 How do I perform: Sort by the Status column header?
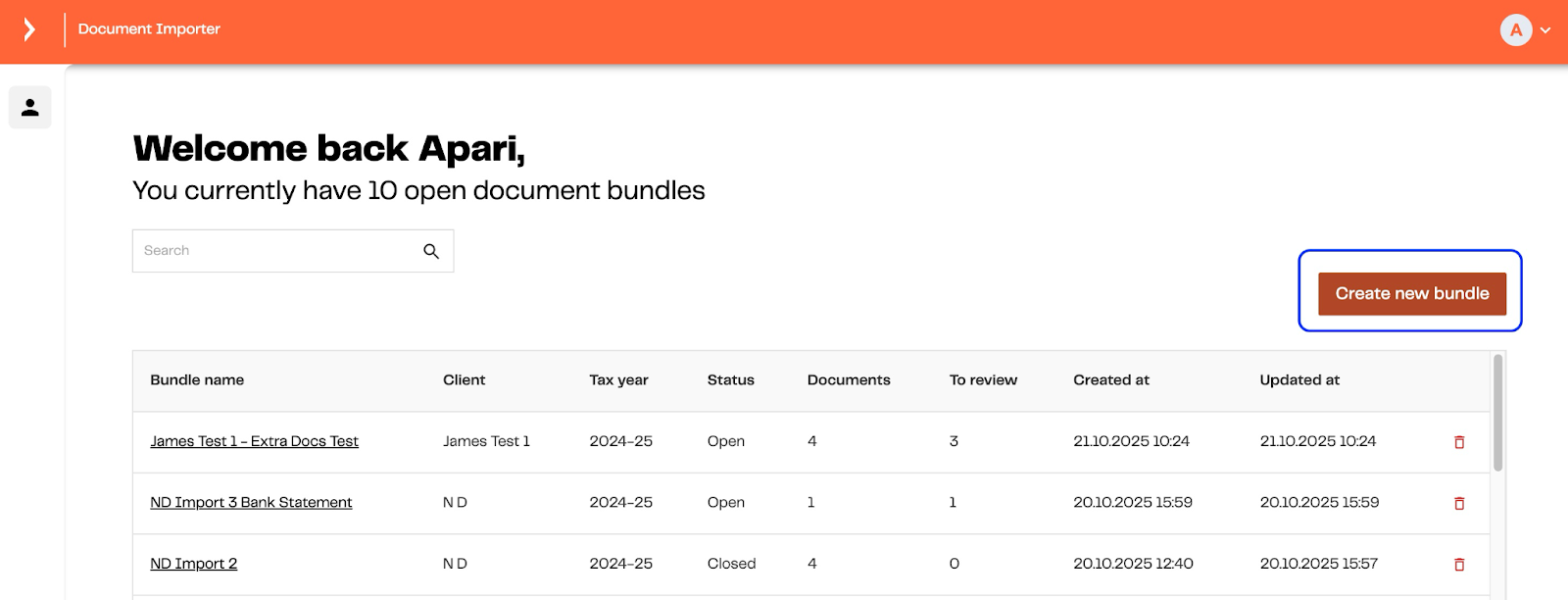[x=730, y=380]
